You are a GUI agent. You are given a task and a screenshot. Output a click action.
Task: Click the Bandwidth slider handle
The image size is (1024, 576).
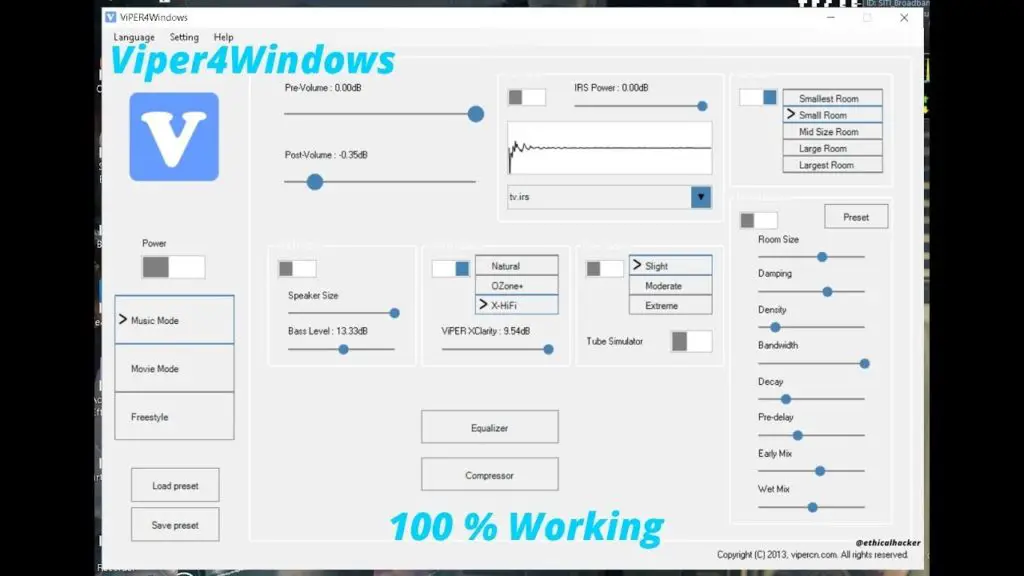click(x=865, y=363)
